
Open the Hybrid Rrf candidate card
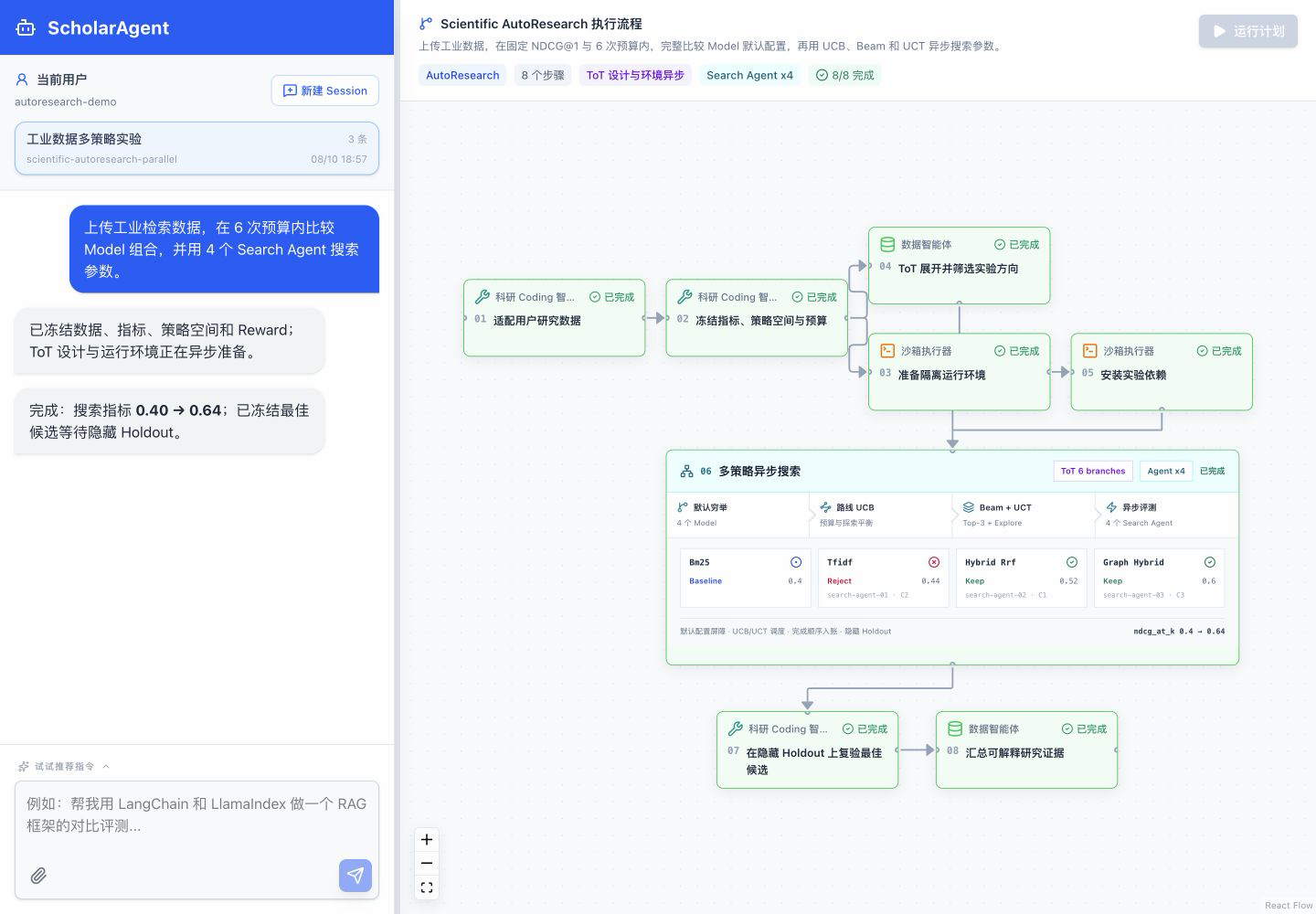point(1021,578)
